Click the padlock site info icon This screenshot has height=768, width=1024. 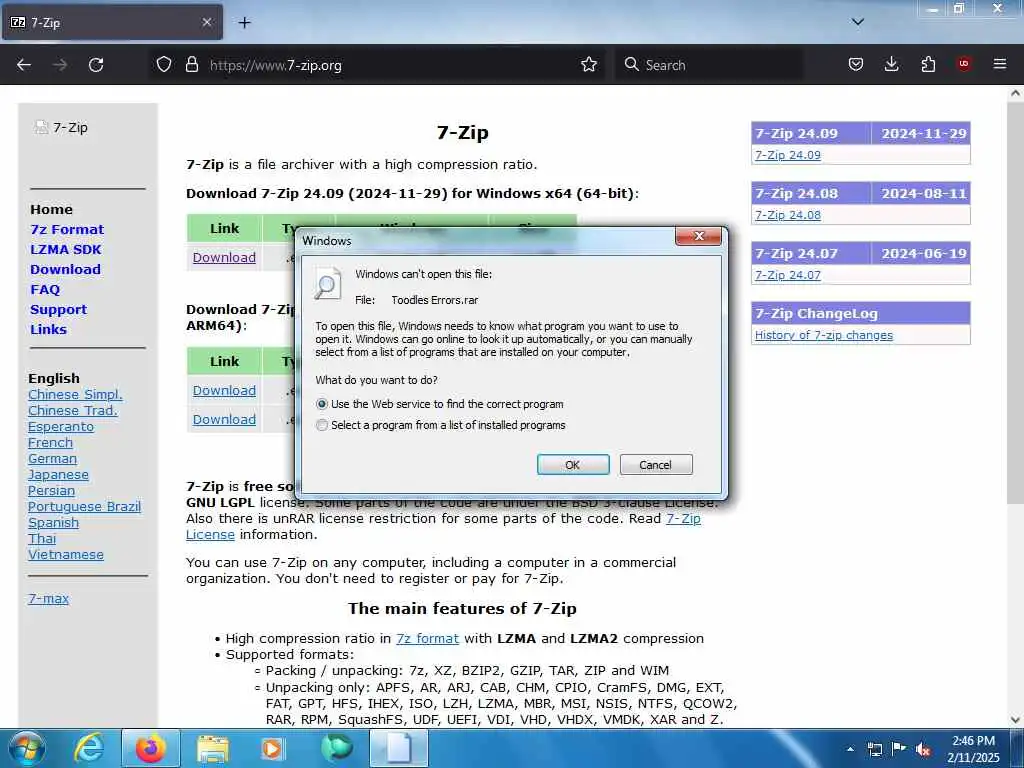pos(191,64)
